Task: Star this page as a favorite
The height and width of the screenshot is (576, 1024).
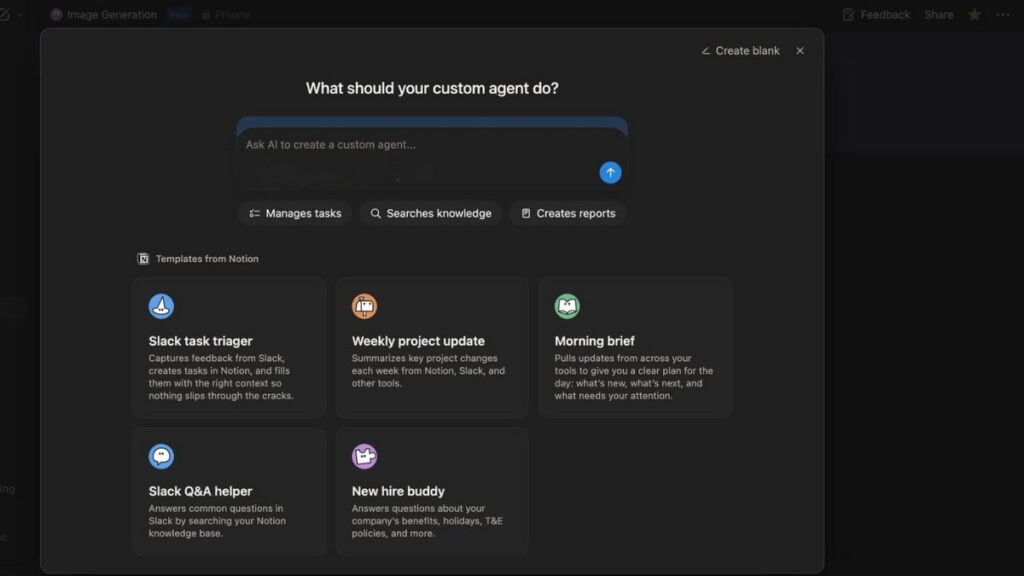Action: click(974, 15)
